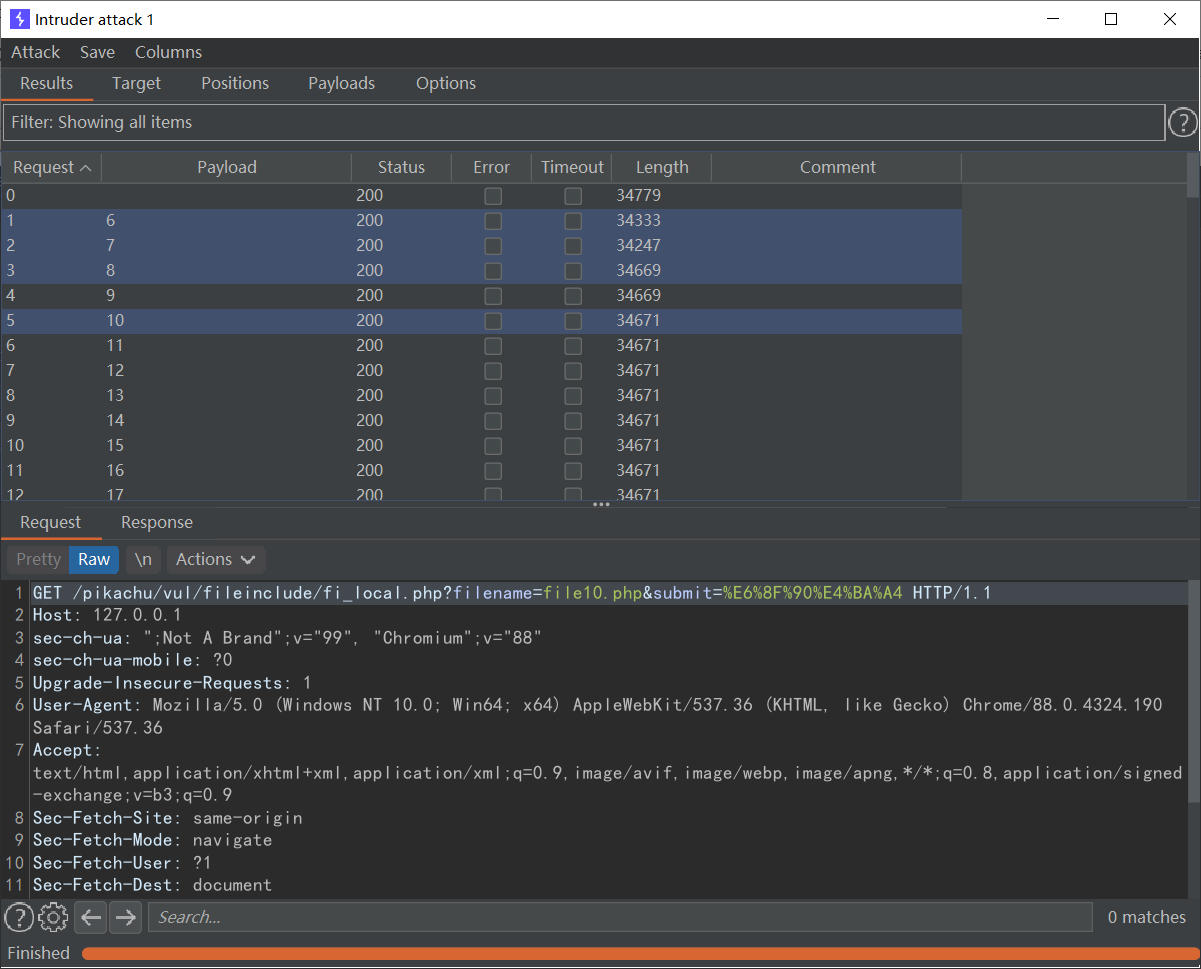Click in the Search input field
Viewport: 1201px width, 969px height.
pyautogui.click(x=620, y=917)
